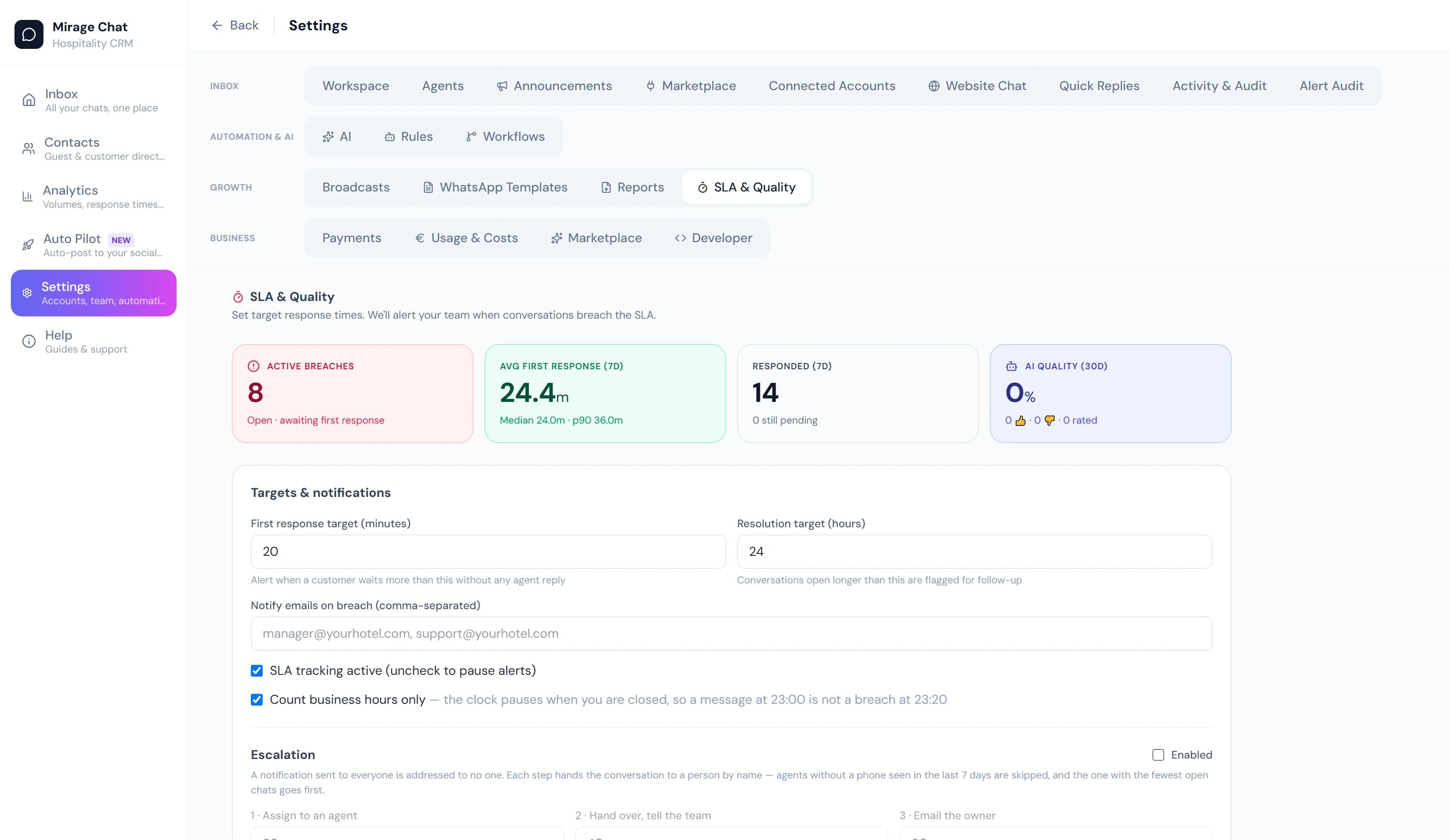Click the thumbs up icon in AI Quality
1449x840 pixels.
click(x=1021, y=420)
